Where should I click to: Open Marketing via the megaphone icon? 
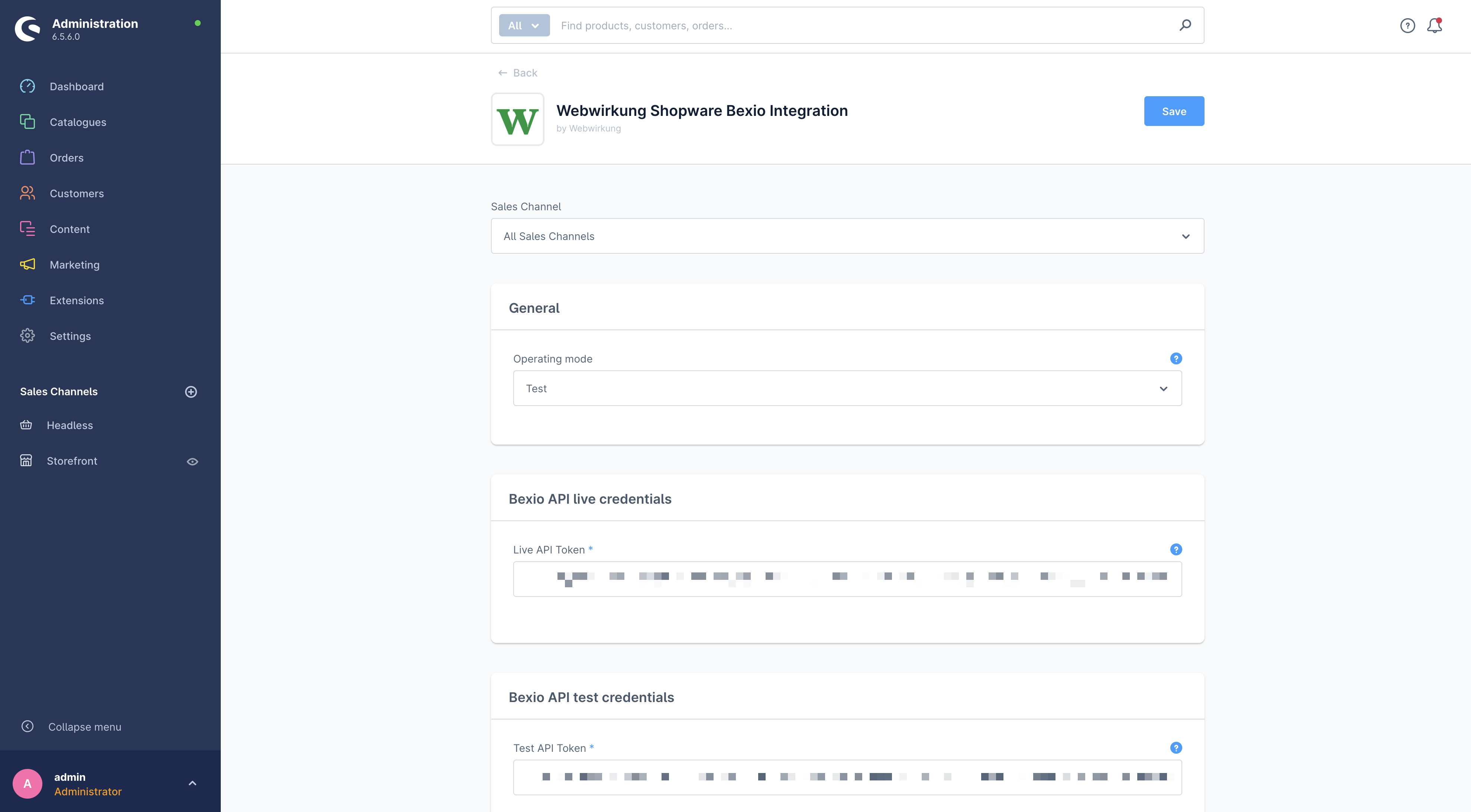(28, 264)
